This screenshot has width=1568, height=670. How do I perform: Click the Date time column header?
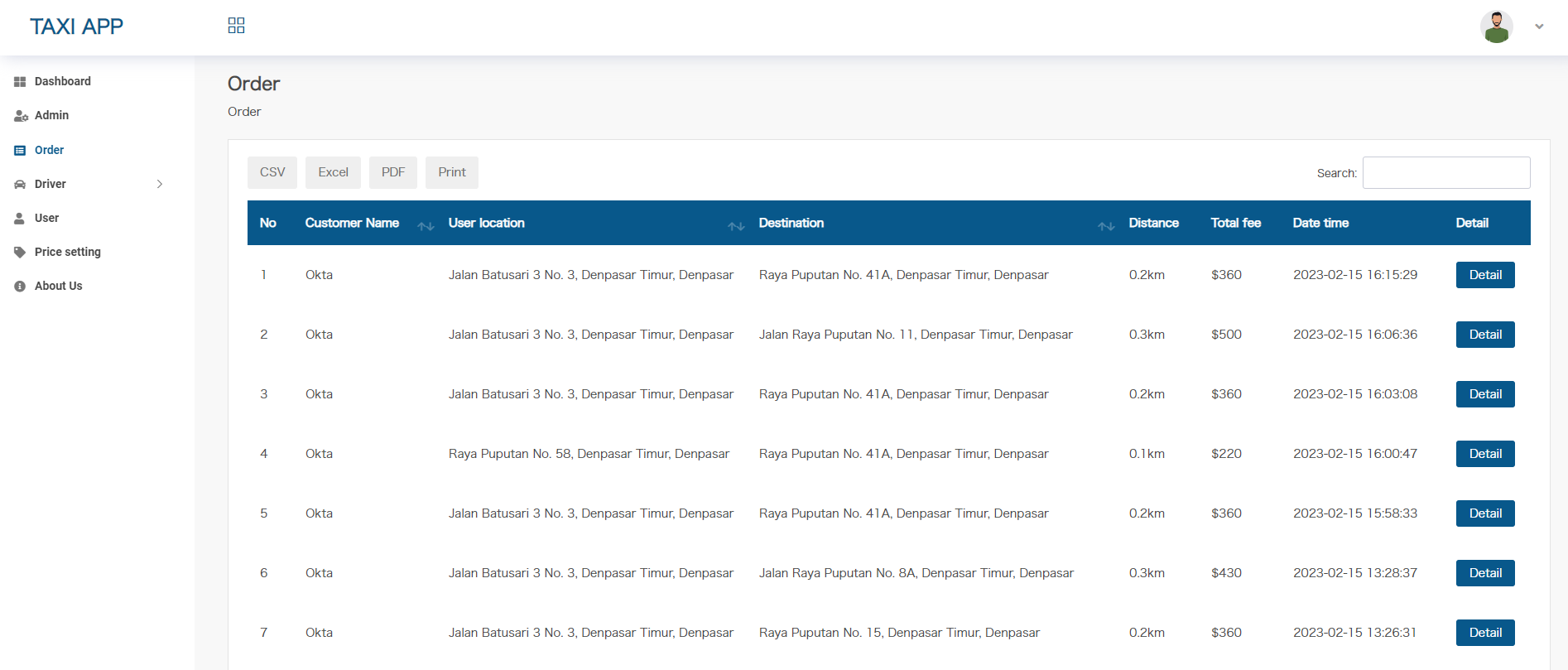pos(1320,223)
